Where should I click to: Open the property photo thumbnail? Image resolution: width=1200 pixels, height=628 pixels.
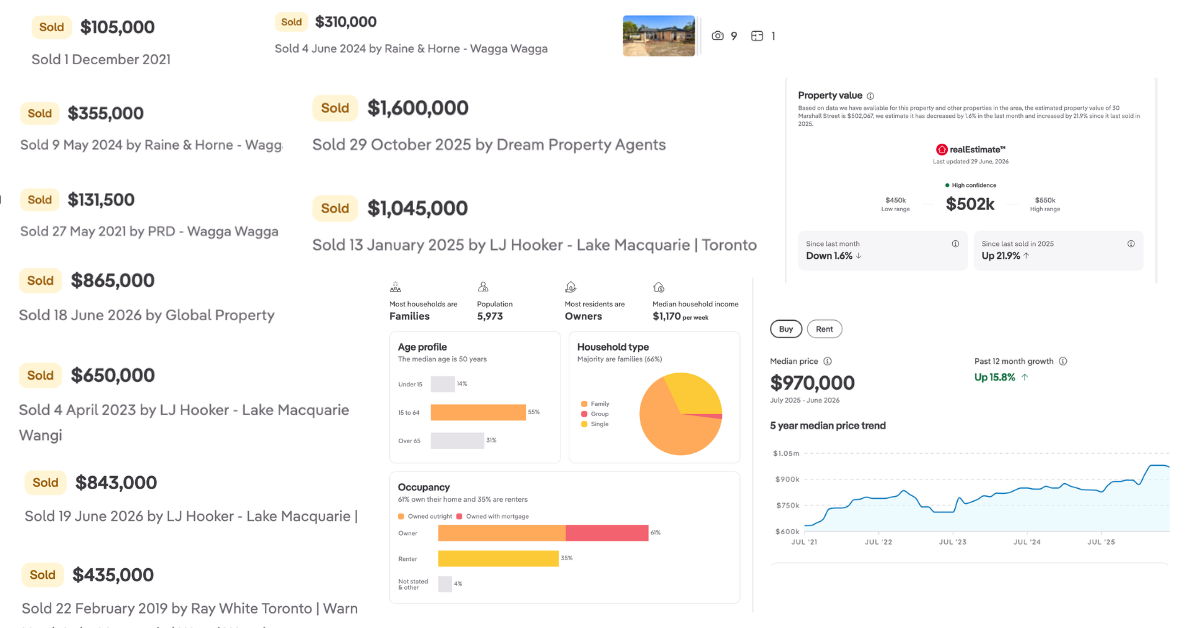click(x=659, y=36)
